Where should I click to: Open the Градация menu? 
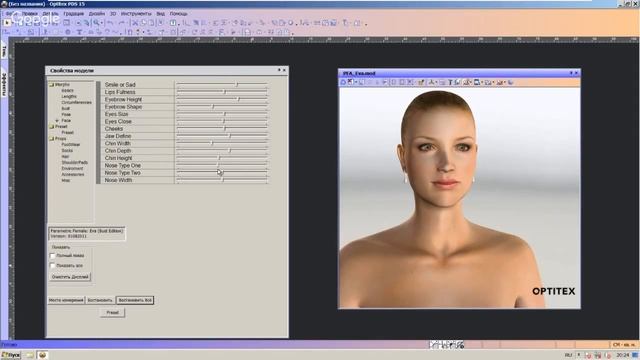tap(73, 13)
